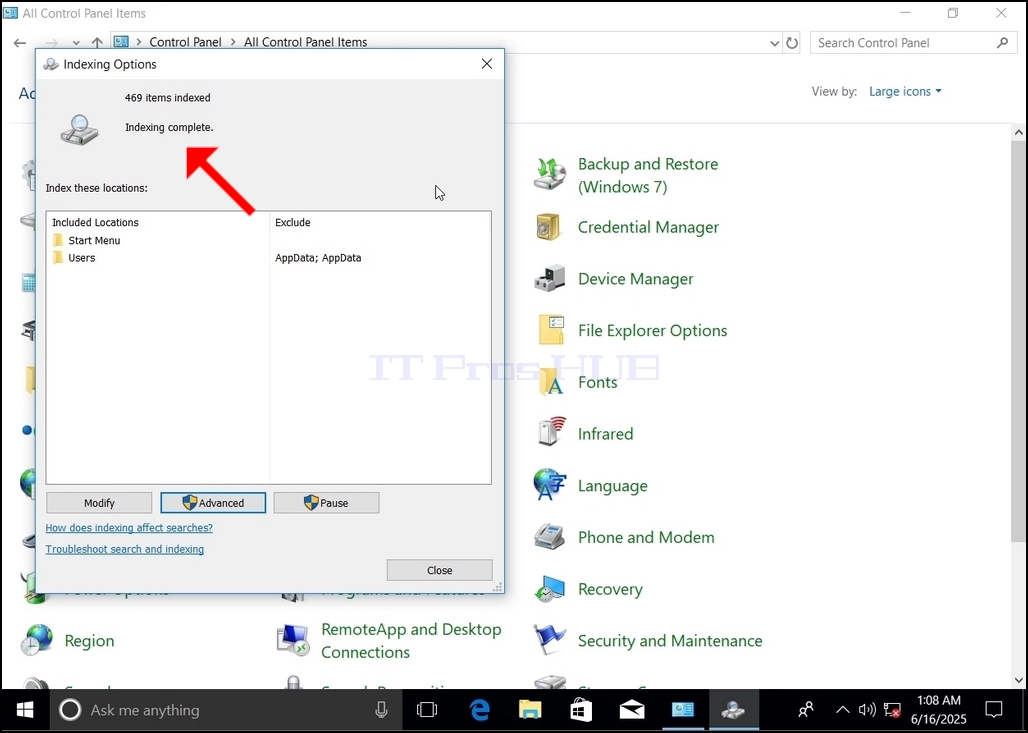This screenshot has height=733, width=1028.
Task: Pause indexing with the Pause button
Action: point(326,503)
